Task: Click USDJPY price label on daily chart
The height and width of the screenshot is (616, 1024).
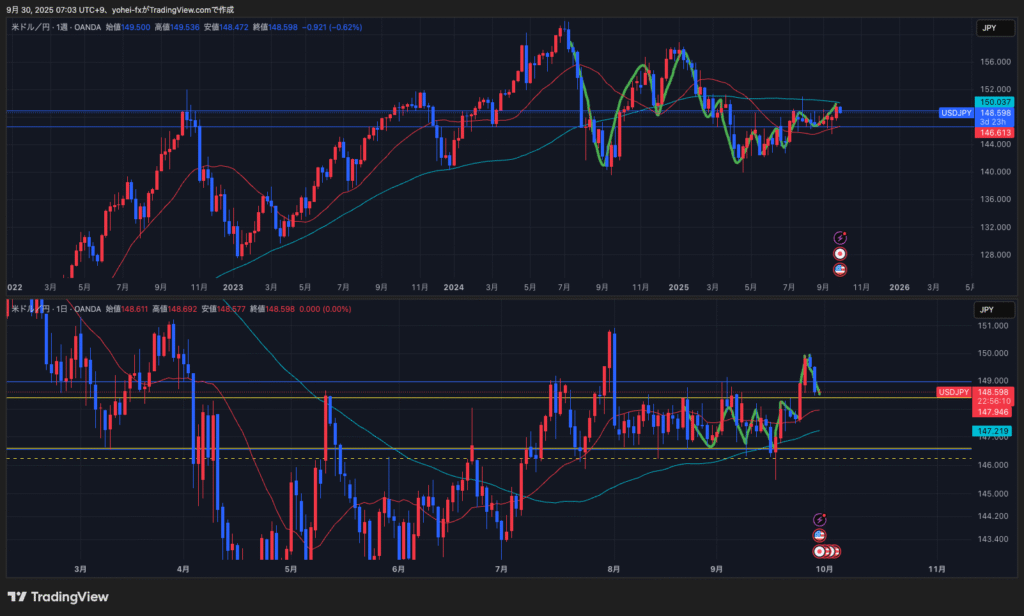Action: pyautogui.click(x=953, y=392)
